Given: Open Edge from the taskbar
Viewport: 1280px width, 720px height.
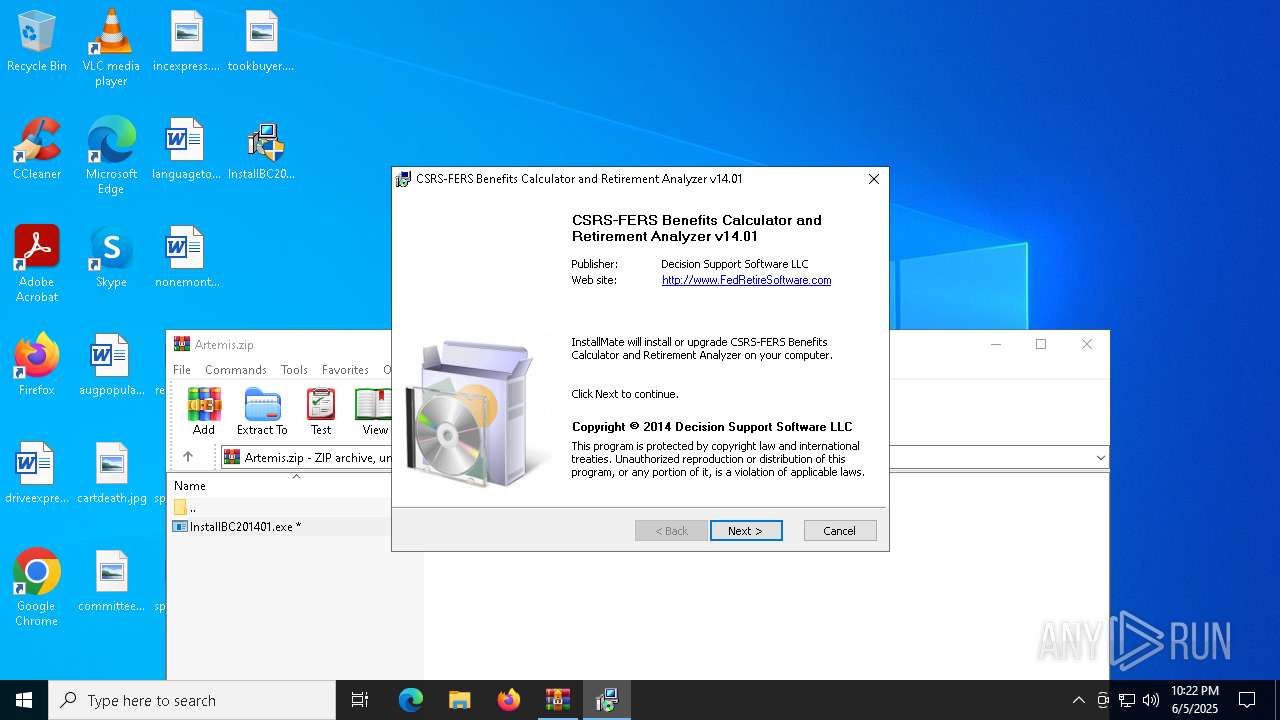Looking at the screenshot, I should click(x=411, y=700).
